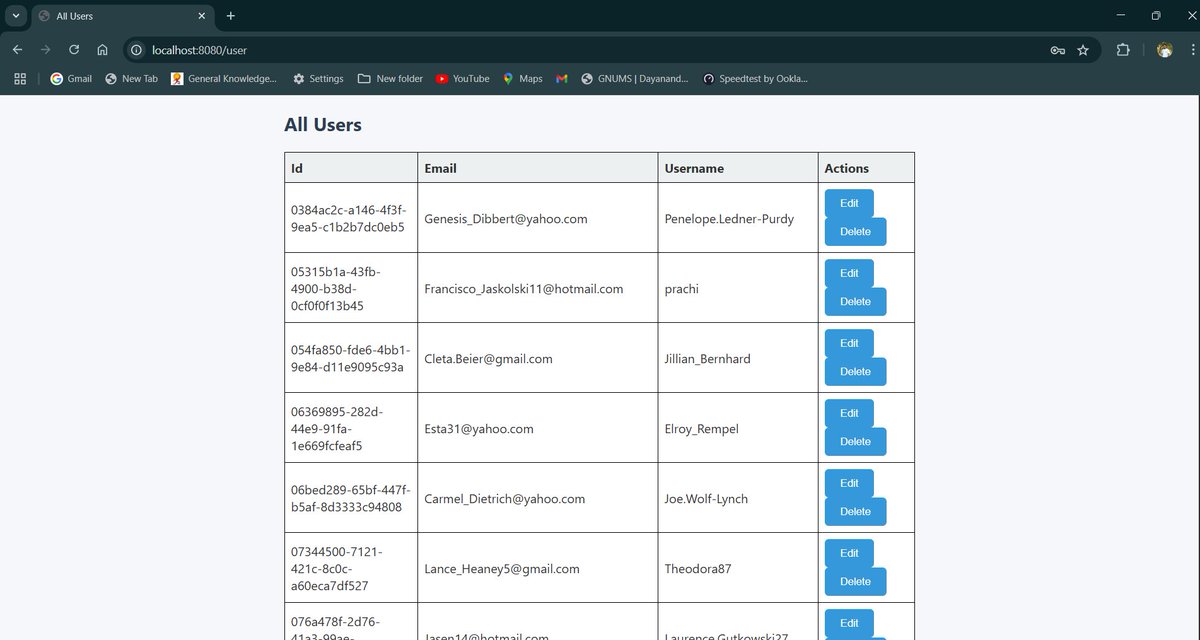
Task: Select id 06369895-282d-44e9-91fa-1e669fcfeaf5
Action: point(337,429)
